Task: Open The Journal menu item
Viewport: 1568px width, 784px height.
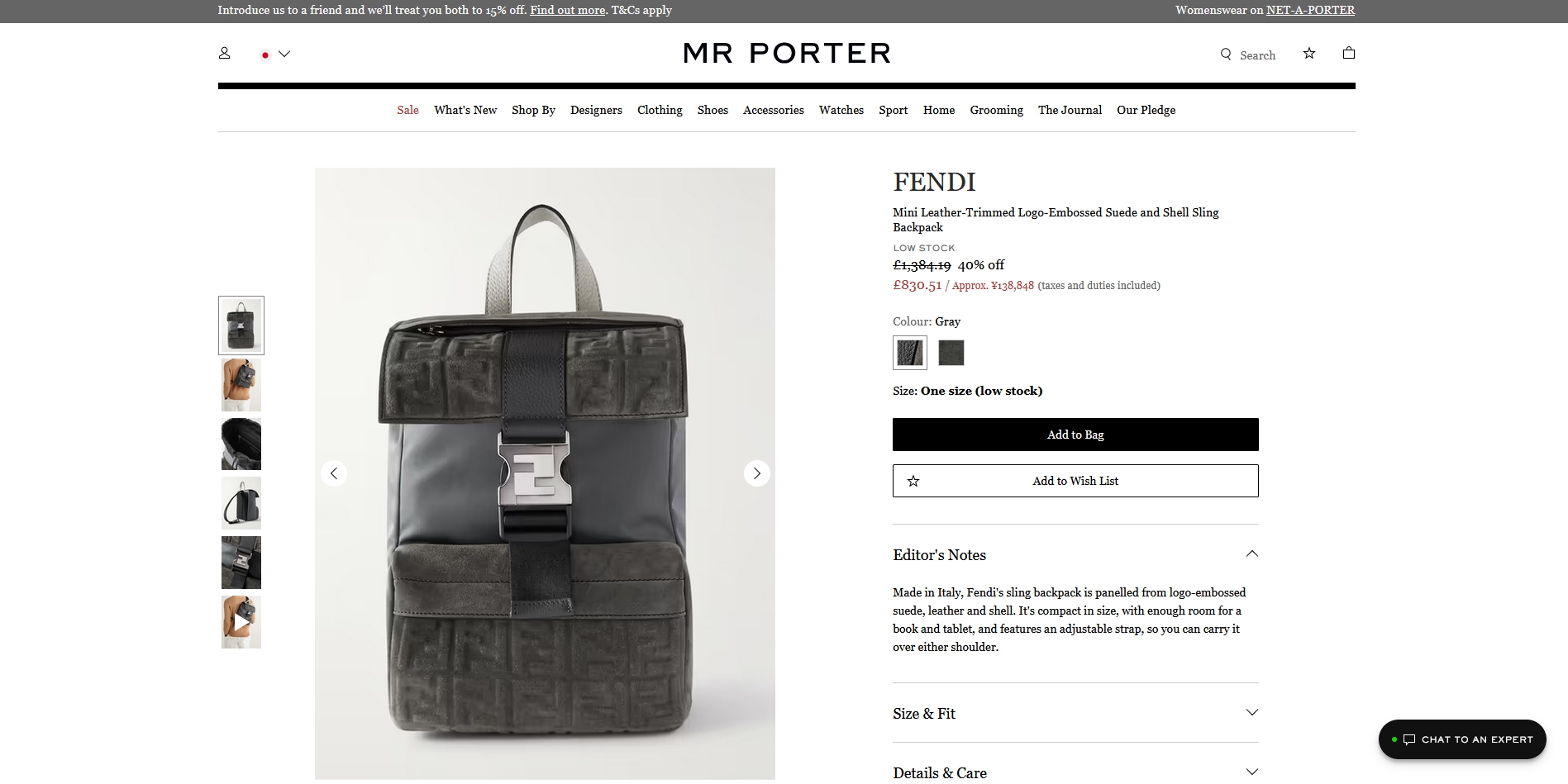Action: pyautogui.click(x=1070, y=110)
